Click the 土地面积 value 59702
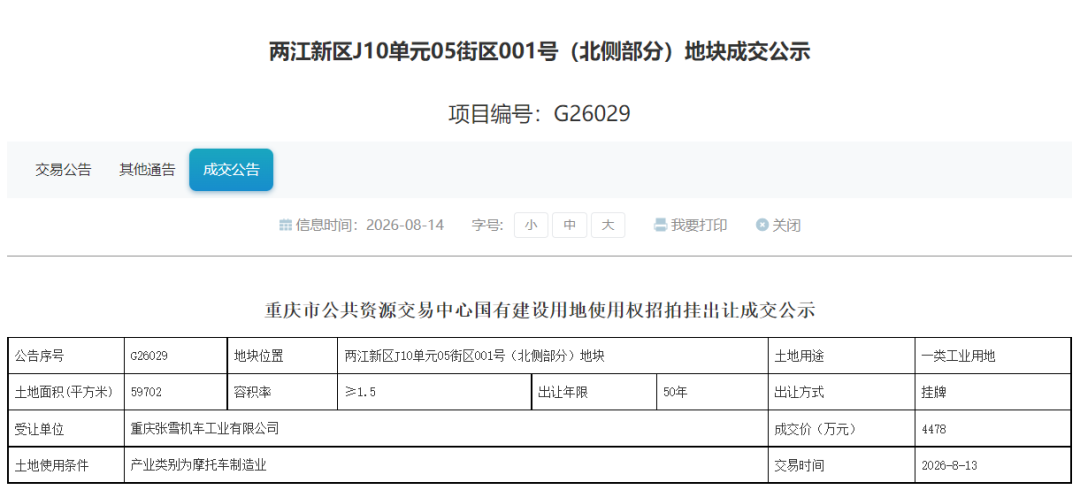Viewport: 1080px width, 490px height. [146, 393]
